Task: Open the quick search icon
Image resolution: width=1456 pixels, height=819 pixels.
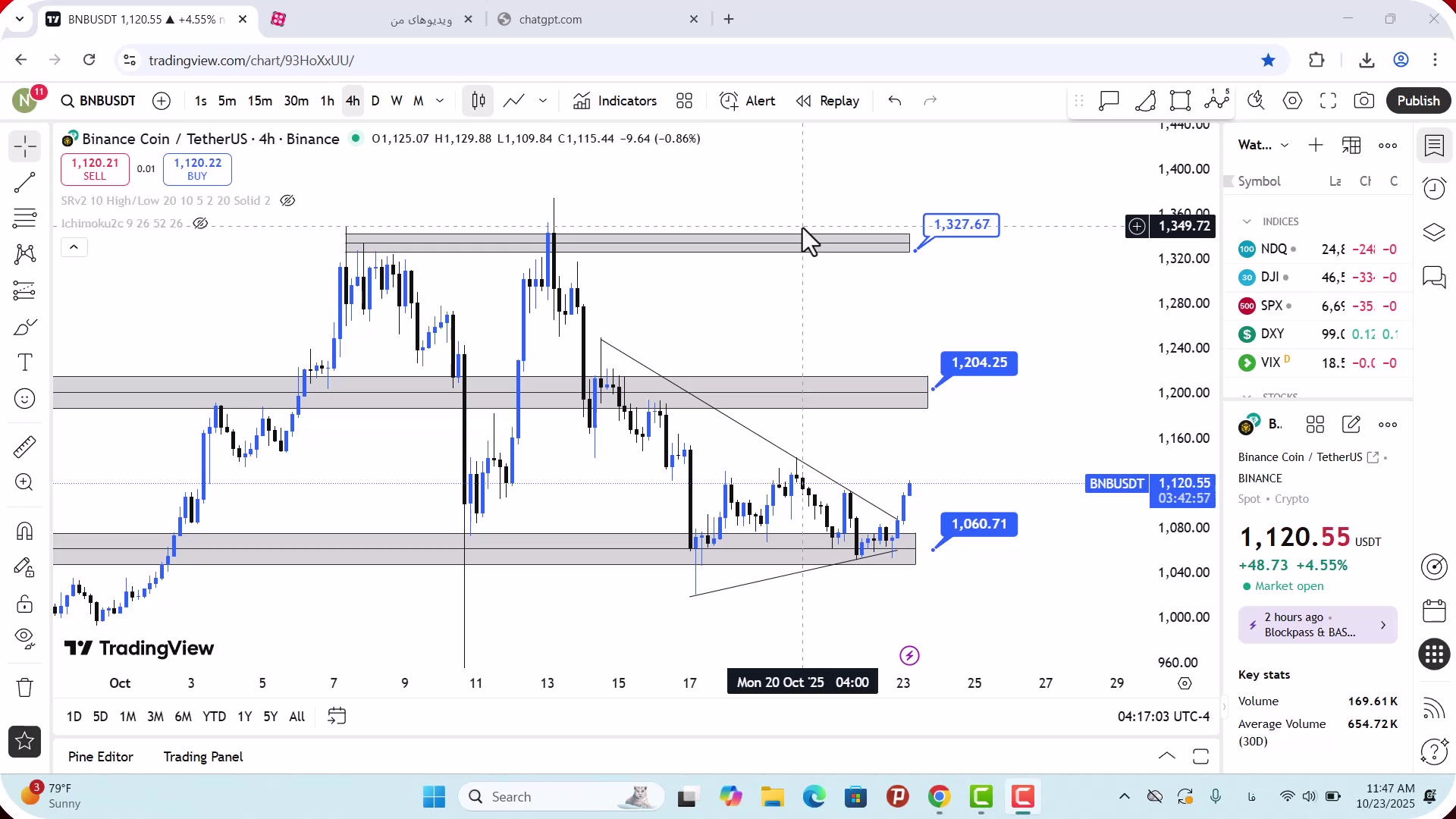Action: pos(1257,101)
